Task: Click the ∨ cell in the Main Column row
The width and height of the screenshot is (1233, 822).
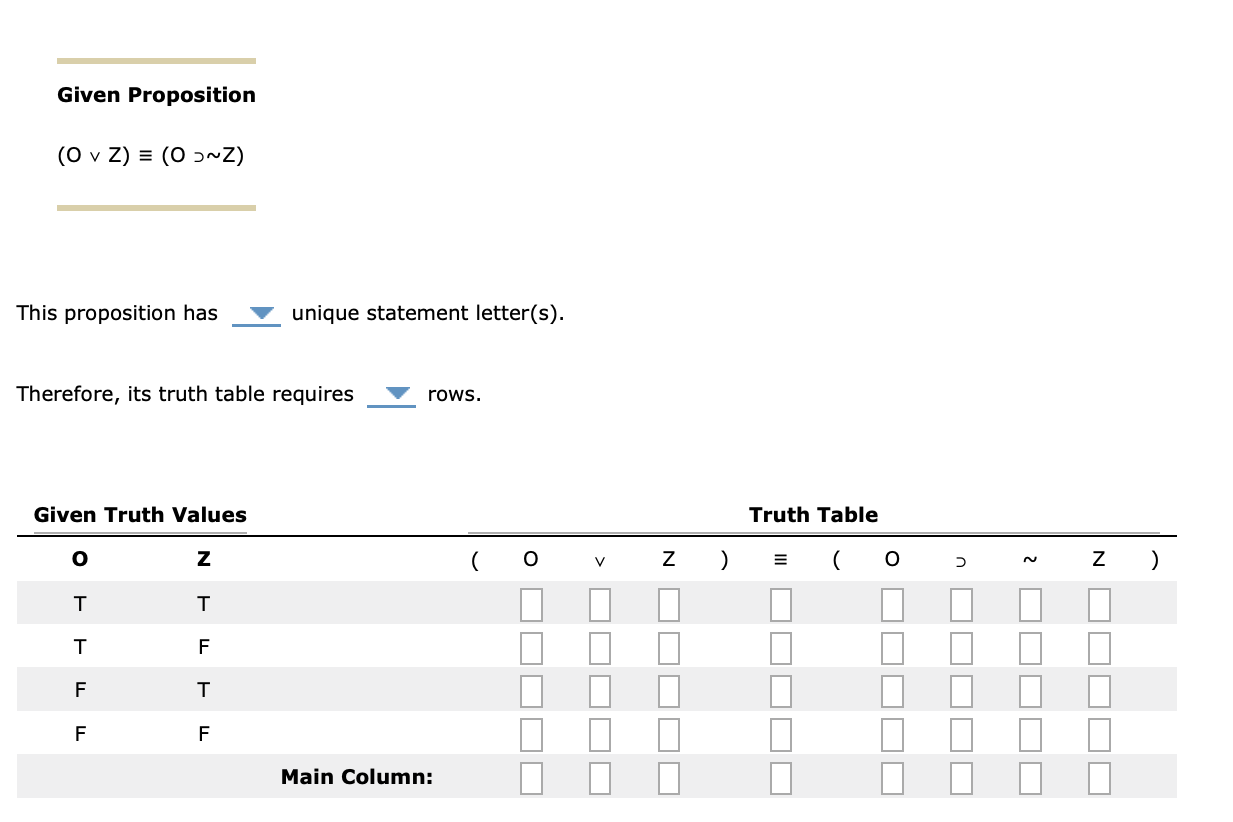Action: (x=599, y=777)
